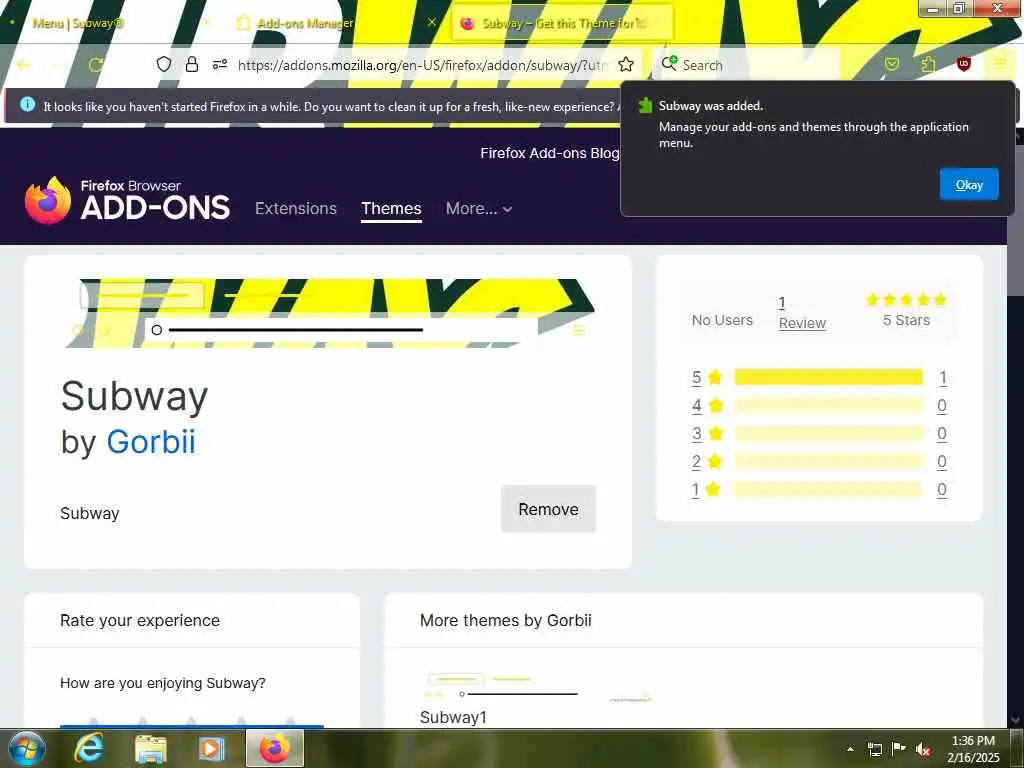Click the Firefox Browser Add-ons logo
This screenshot has width=1024, height=768.
127,200
